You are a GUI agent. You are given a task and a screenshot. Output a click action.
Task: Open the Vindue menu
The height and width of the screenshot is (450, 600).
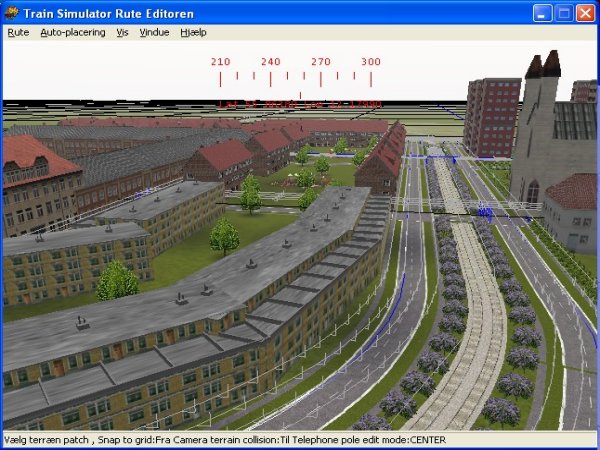pos(155,32)
